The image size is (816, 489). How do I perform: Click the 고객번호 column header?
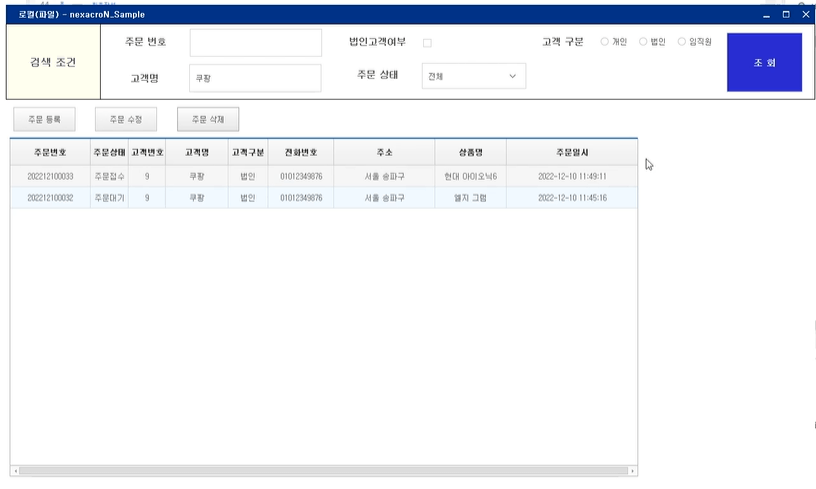(147, 152)
